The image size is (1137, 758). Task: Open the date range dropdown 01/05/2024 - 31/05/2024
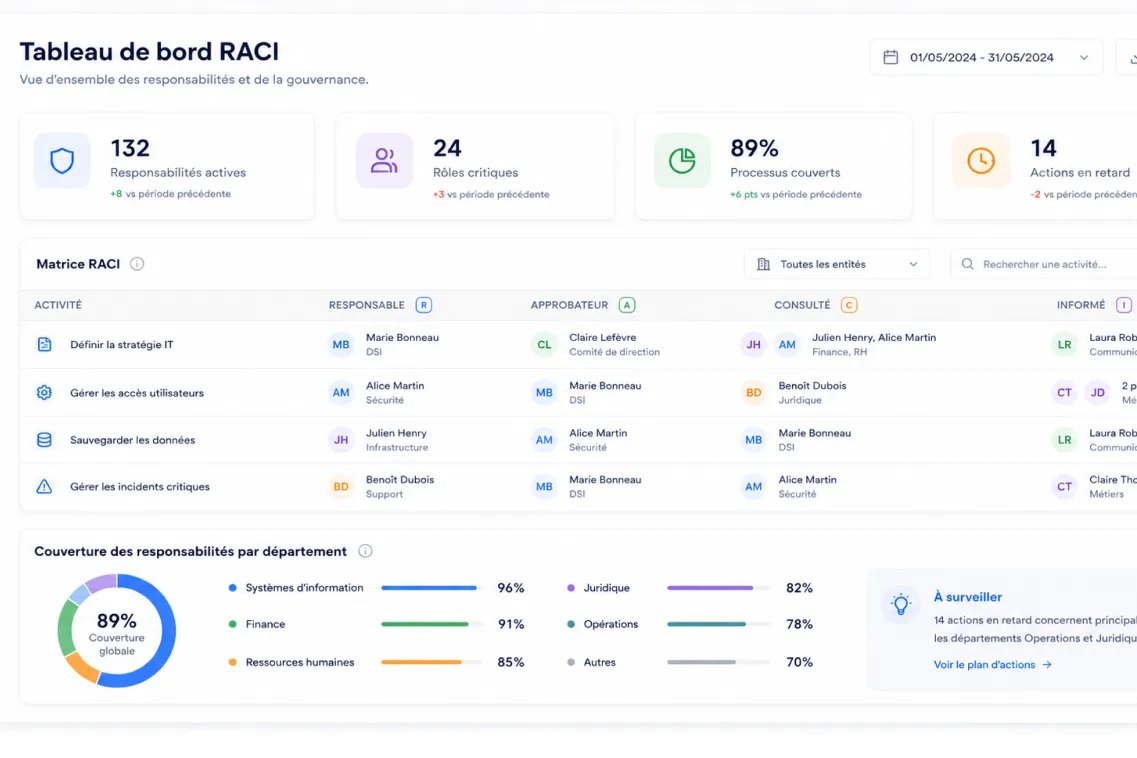(986, 57)
